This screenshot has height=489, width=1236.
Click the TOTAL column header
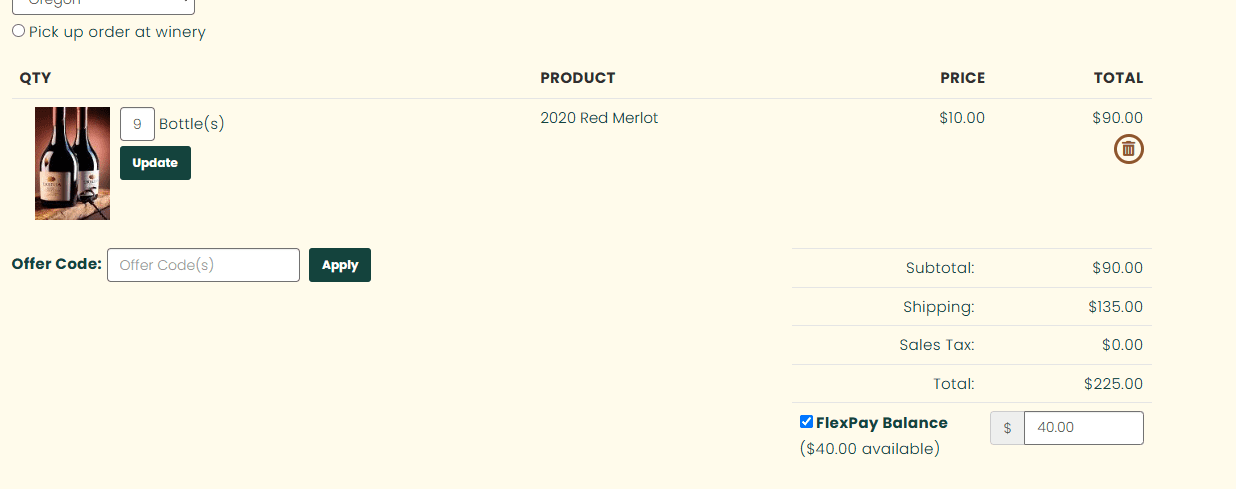1118,78
